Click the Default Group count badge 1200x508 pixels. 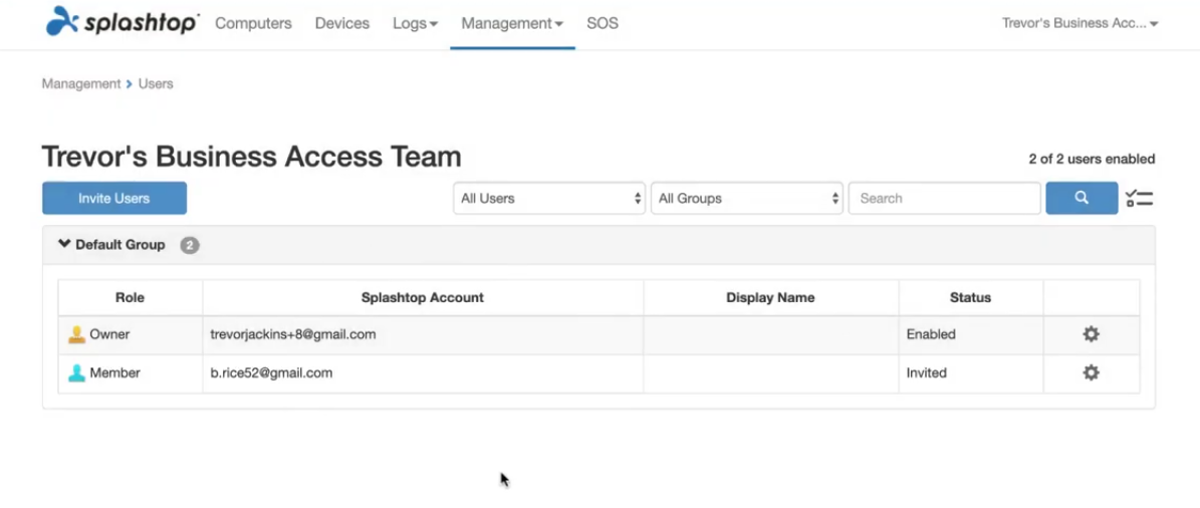pyautogui.click(x=190, y=245)
